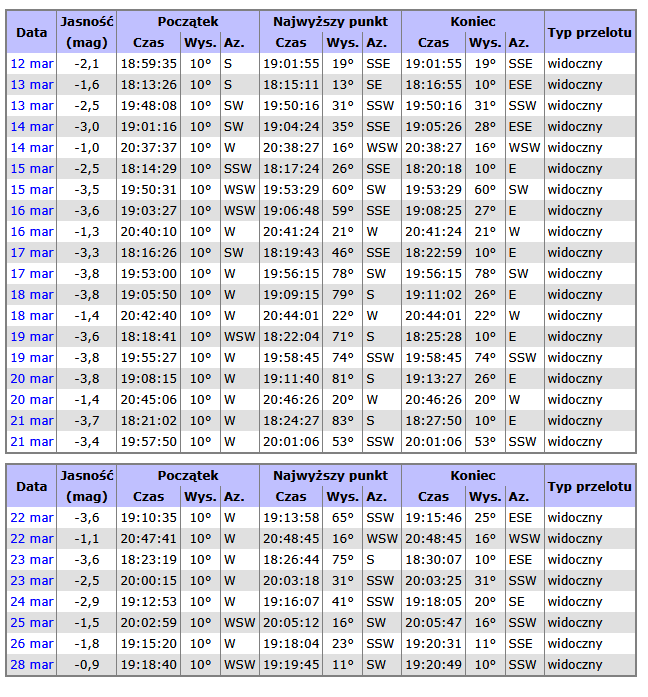Open 13 mar pass starting at 19:48:08
Screen dimensions: 648x697
coord(32,105)
